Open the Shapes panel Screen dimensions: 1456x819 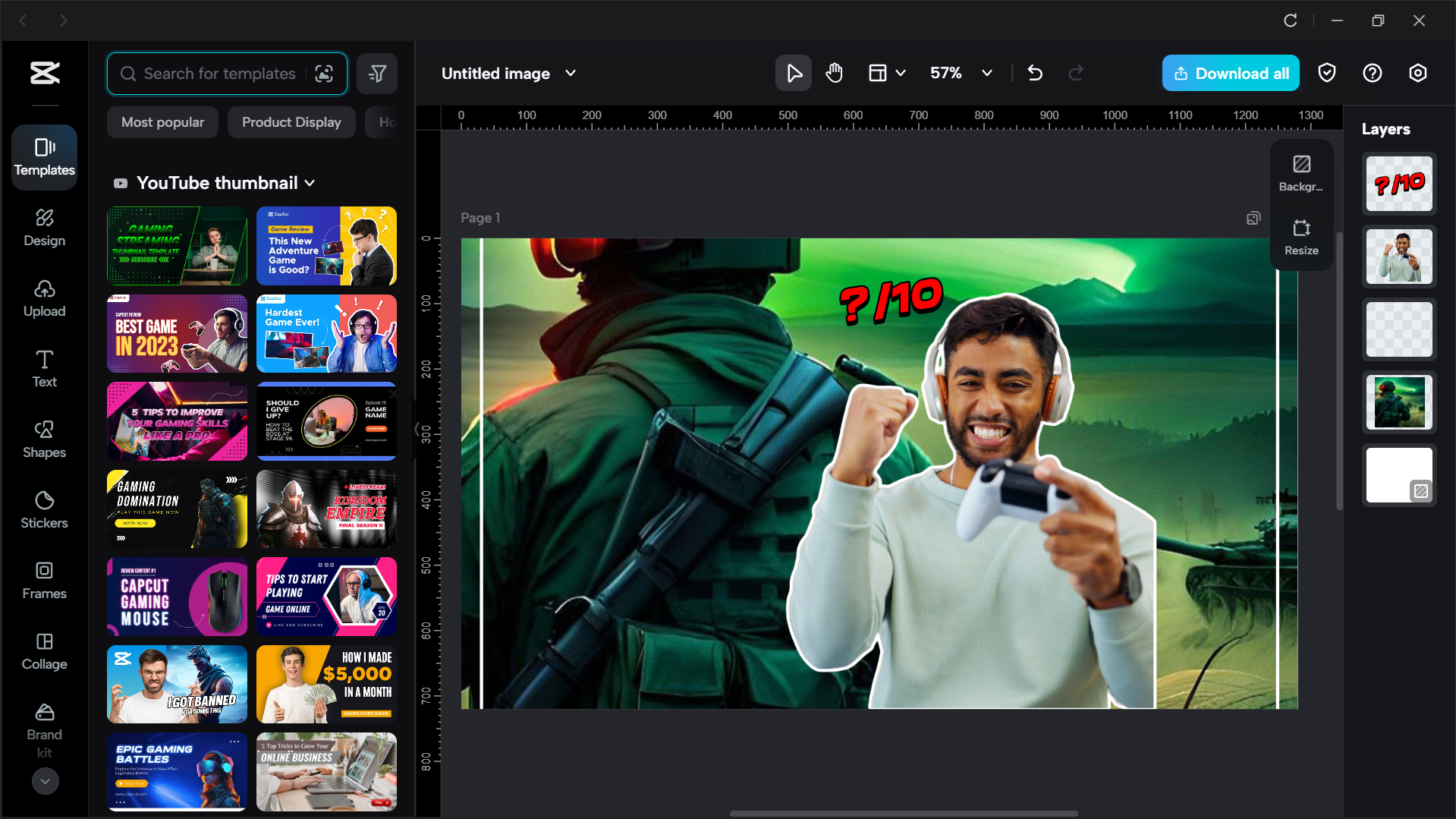pos(43,439)
